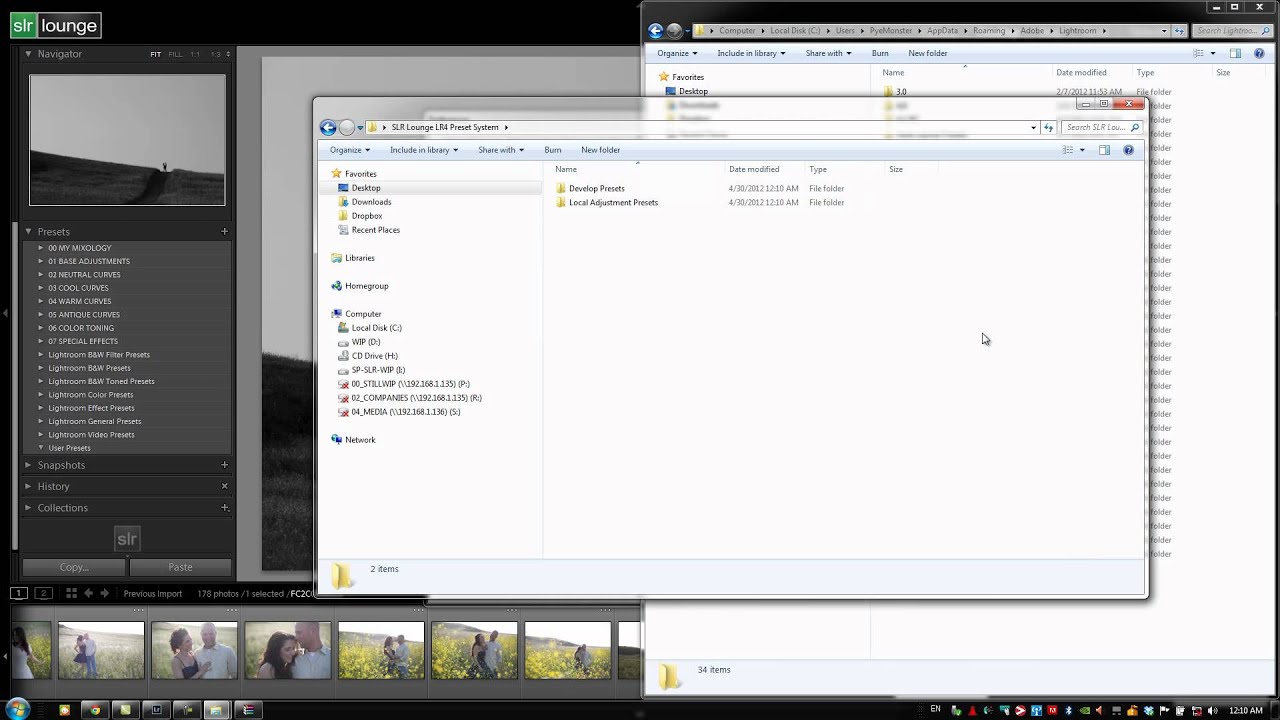Image resolution: width=1280 pixels, height=720 pixels.
Task: Click New folder in front Explorer window
Action: pos(600,150)
